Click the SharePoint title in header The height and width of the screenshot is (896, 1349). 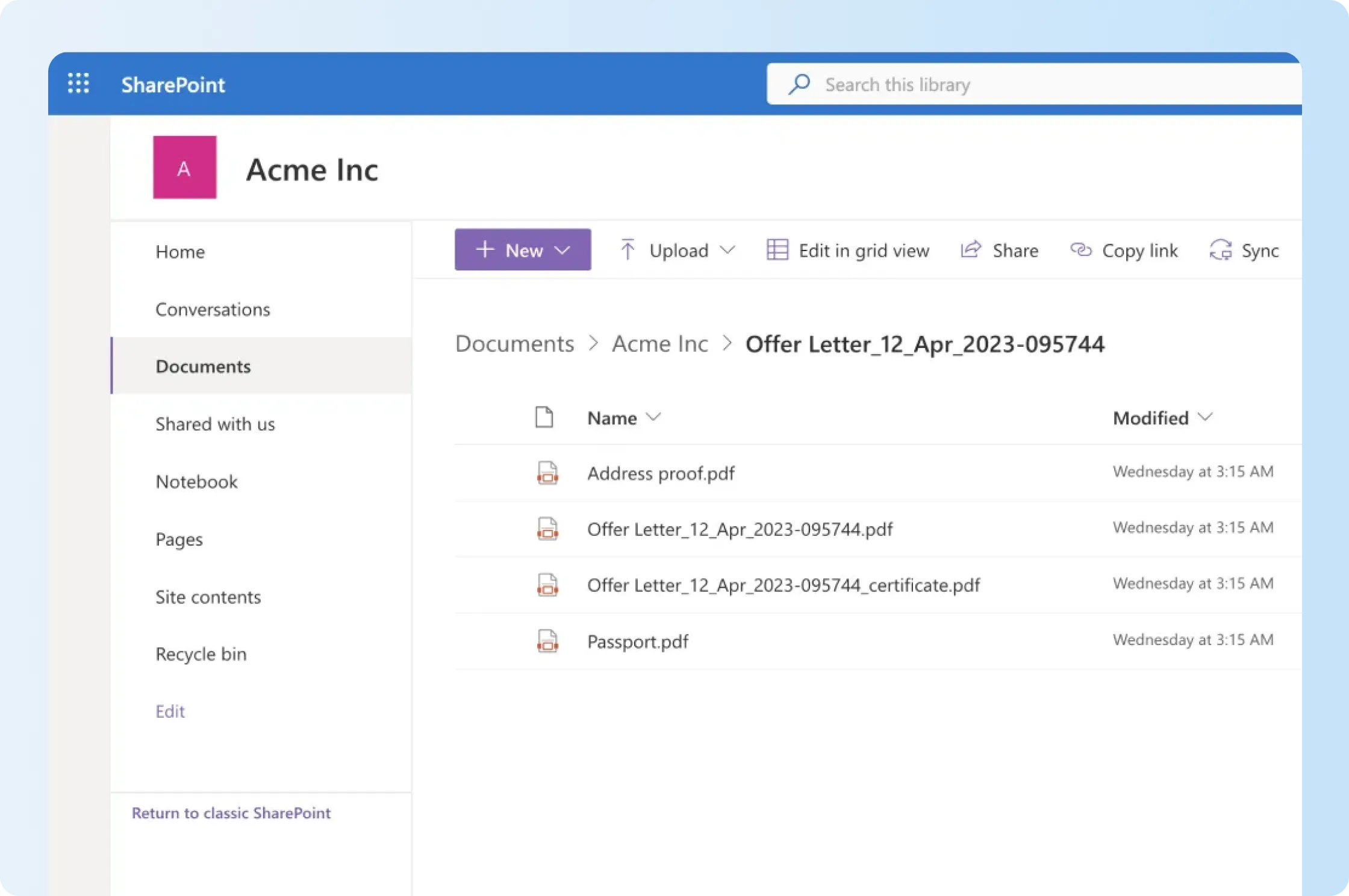(x=173, y=85)
